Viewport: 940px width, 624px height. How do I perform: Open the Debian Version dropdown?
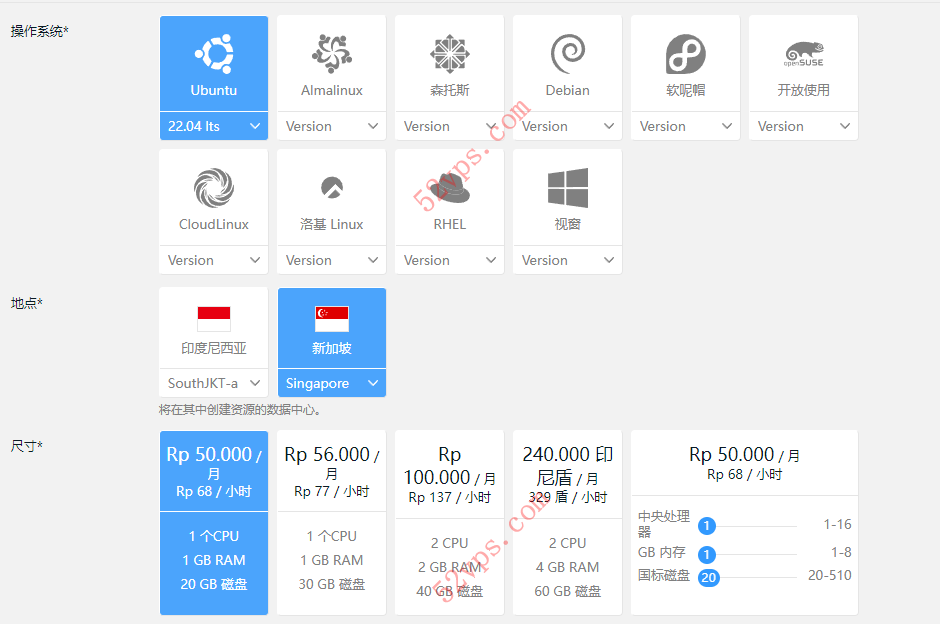[568, 126]
